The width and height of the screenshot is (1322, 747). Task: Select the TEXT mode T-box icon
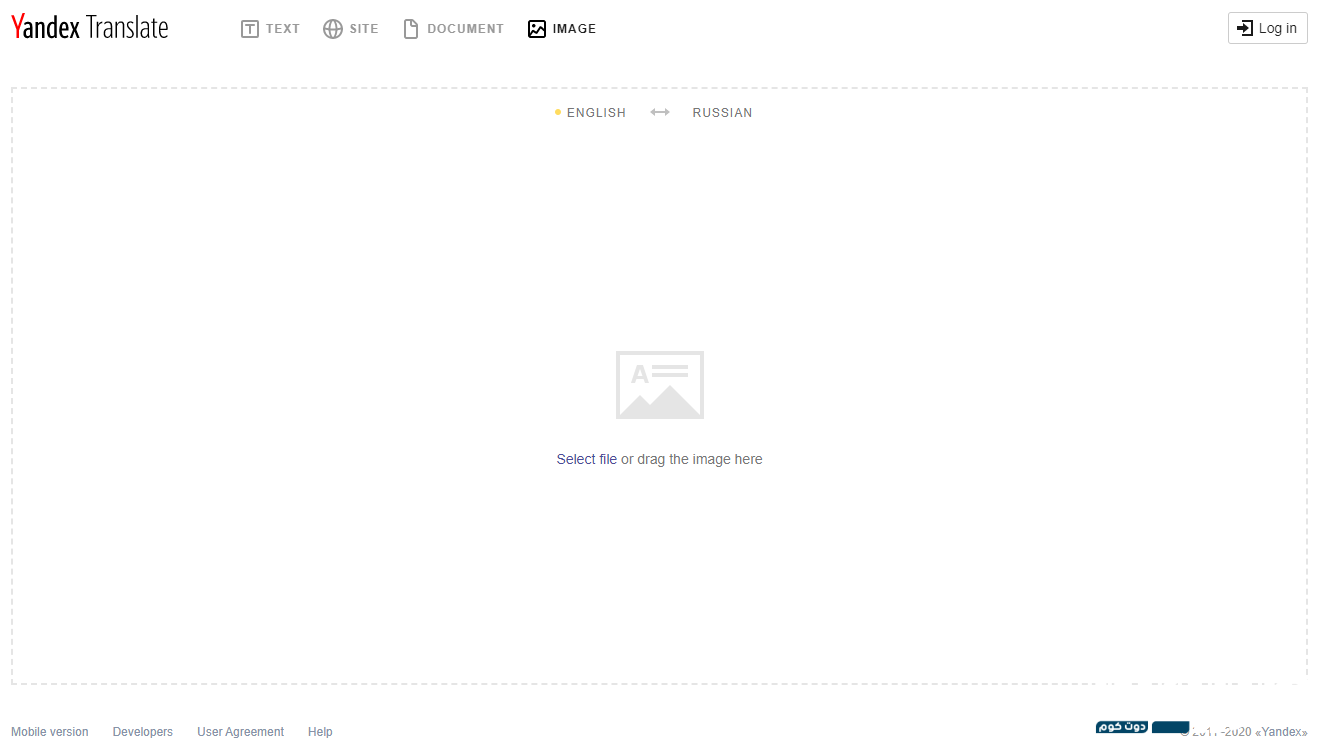pyautogui.click(x=250, y=29)
